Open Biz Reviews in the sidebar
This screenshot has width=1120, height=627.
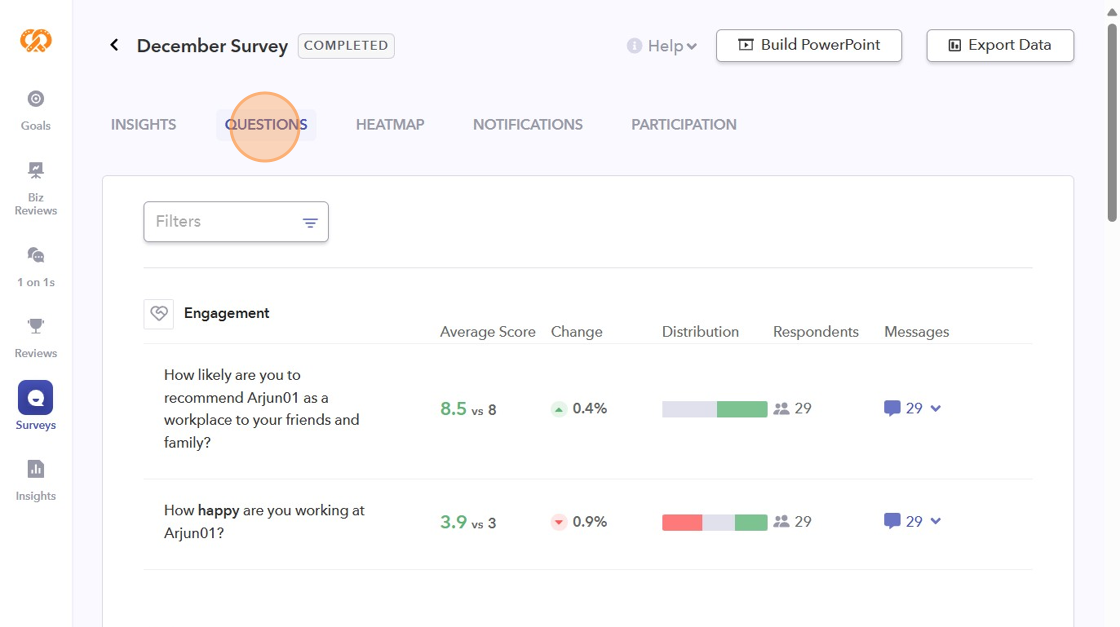(x=36, y=187)
